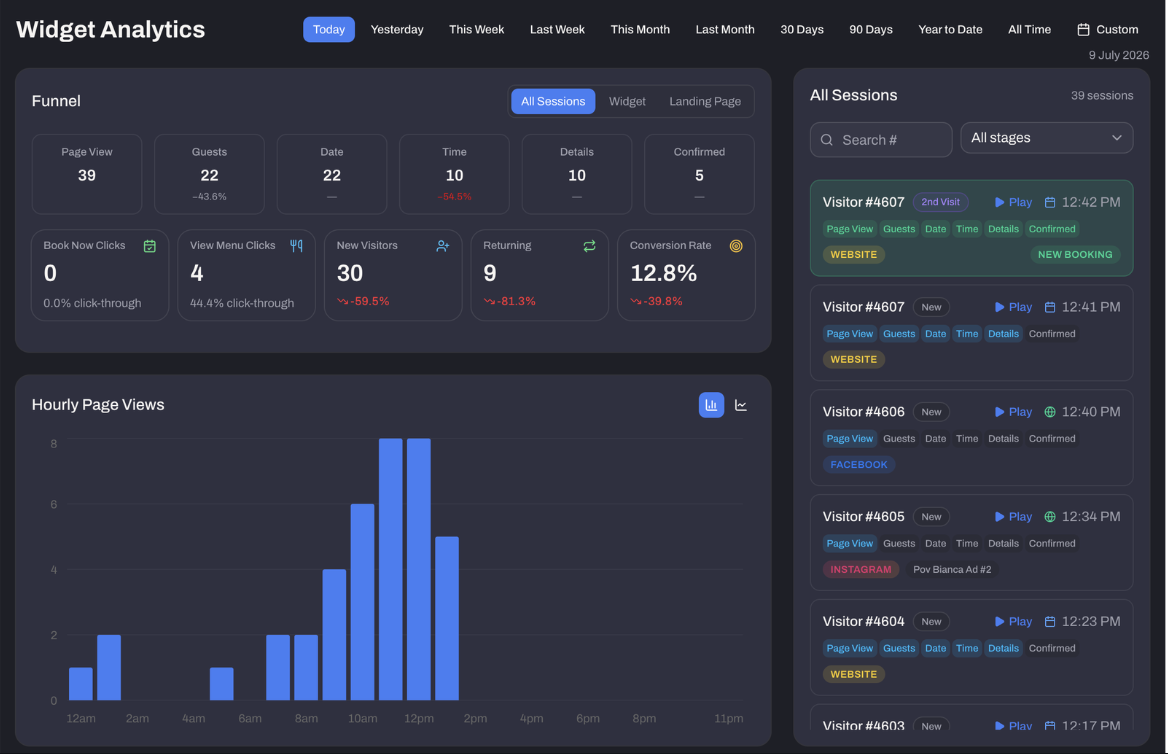Image resolution: width=1168 pixels, height=754 pixels.
Task: Select the All Time range
Action: (1029, 30)
